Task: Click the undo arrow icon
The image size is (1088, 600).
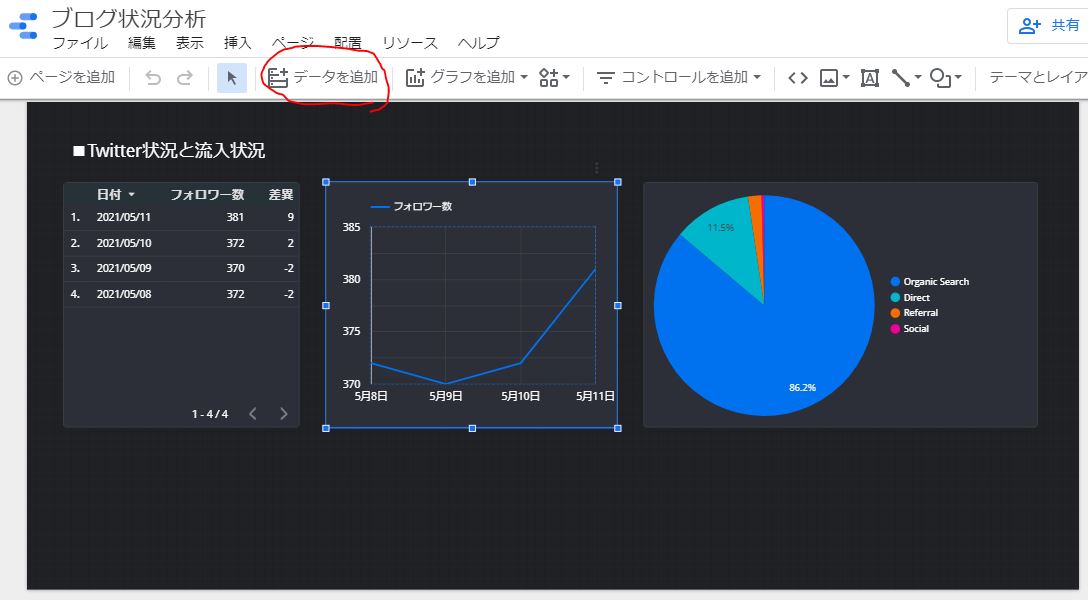Action: [153, 78]
